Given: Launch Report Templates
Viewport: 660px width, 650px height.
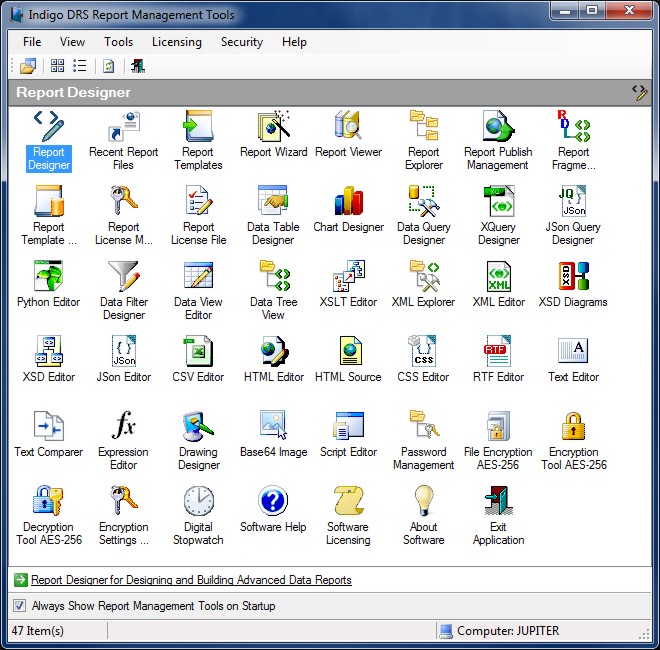Looking at the screenshot, I should coord(198,141).
